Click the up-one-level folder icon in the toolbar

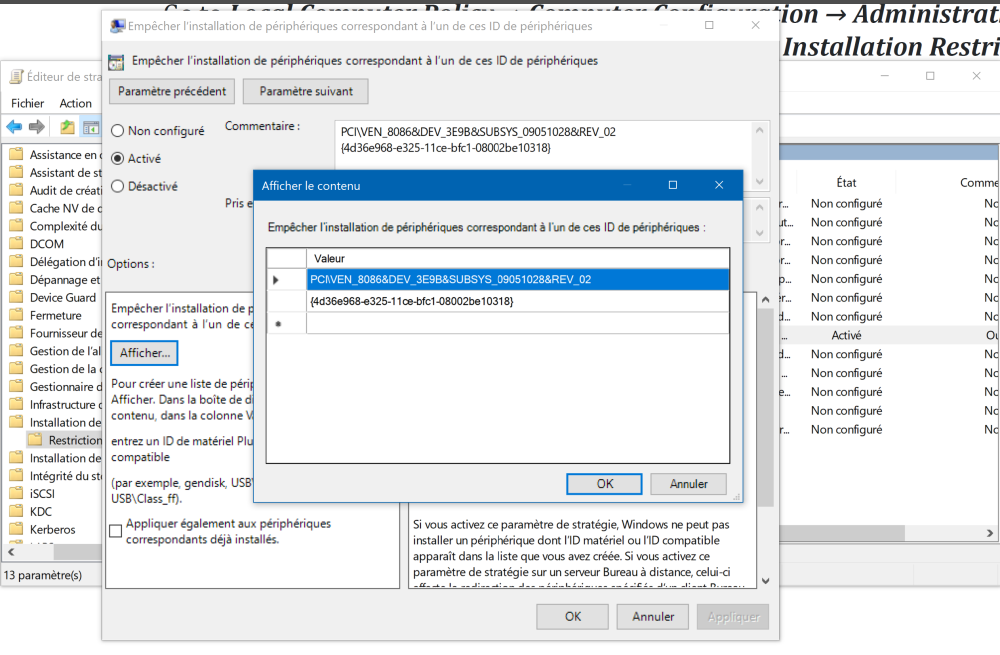click(67, 127)
